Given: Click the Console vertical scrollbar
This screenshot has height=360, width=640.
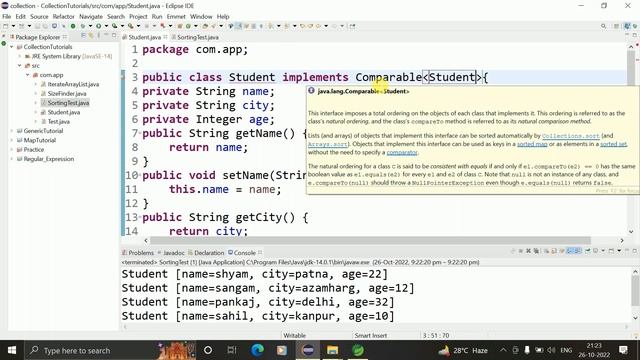Looking at the screenshot, I should coord(635,291).
